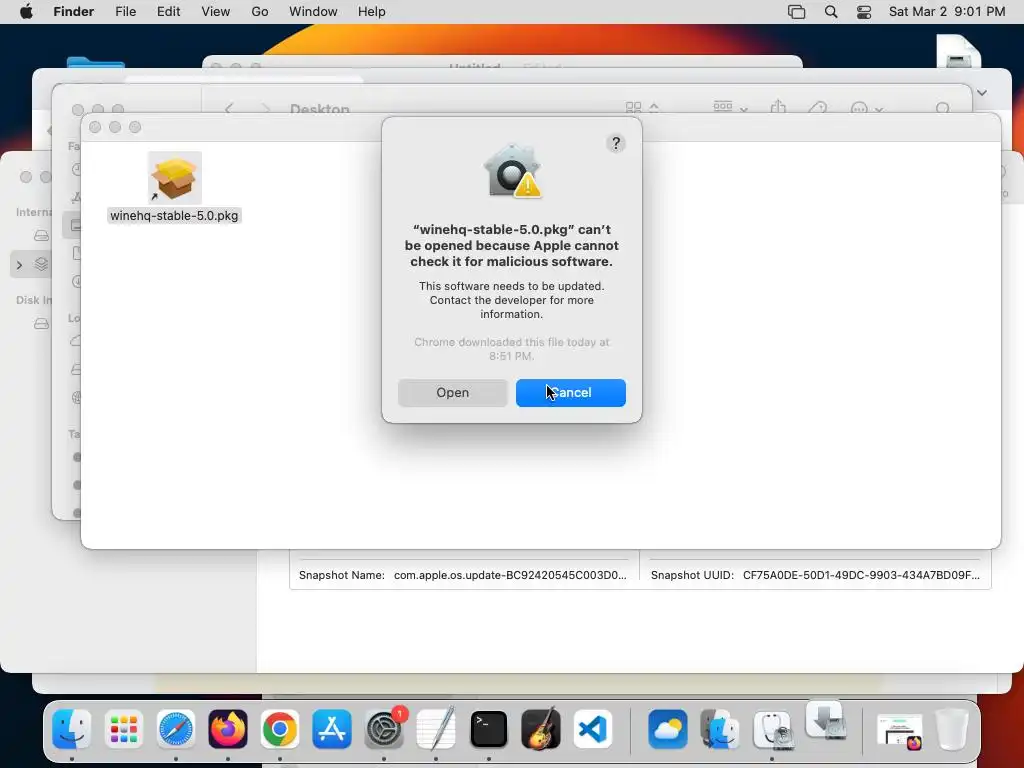Launch Visual Studio Code from the Dock
This screenshot has height=768, width=1024.
pos(593,729)
